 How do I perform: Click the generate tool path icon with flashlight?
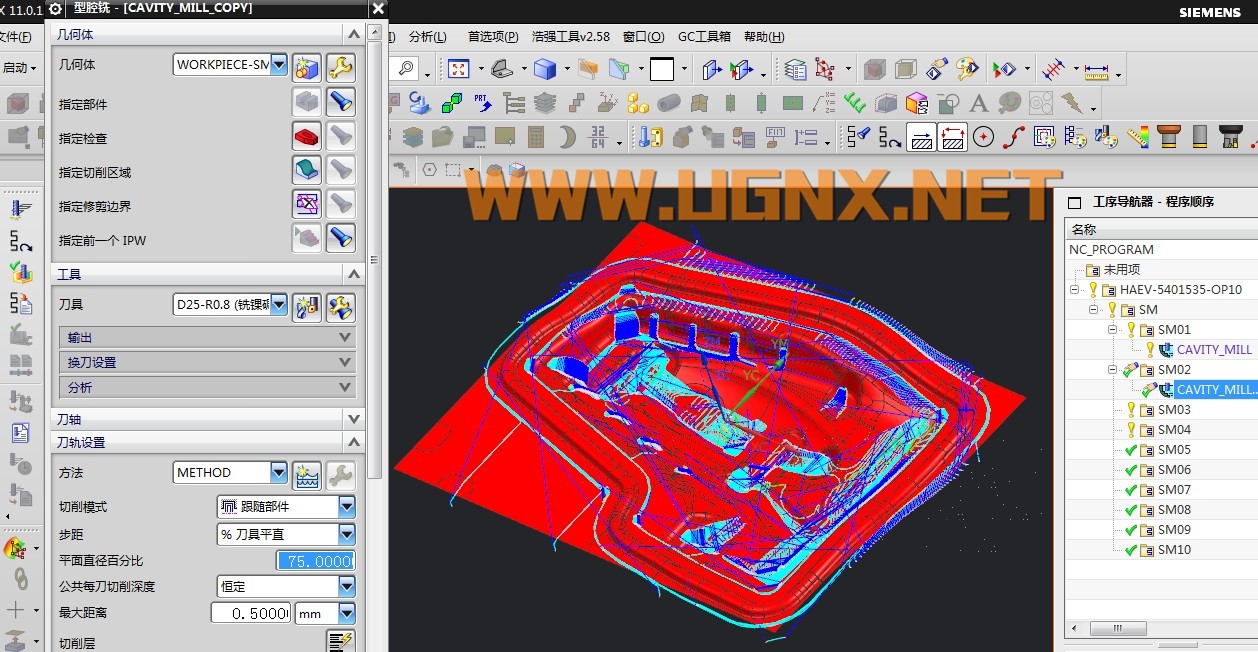[859, 136]
